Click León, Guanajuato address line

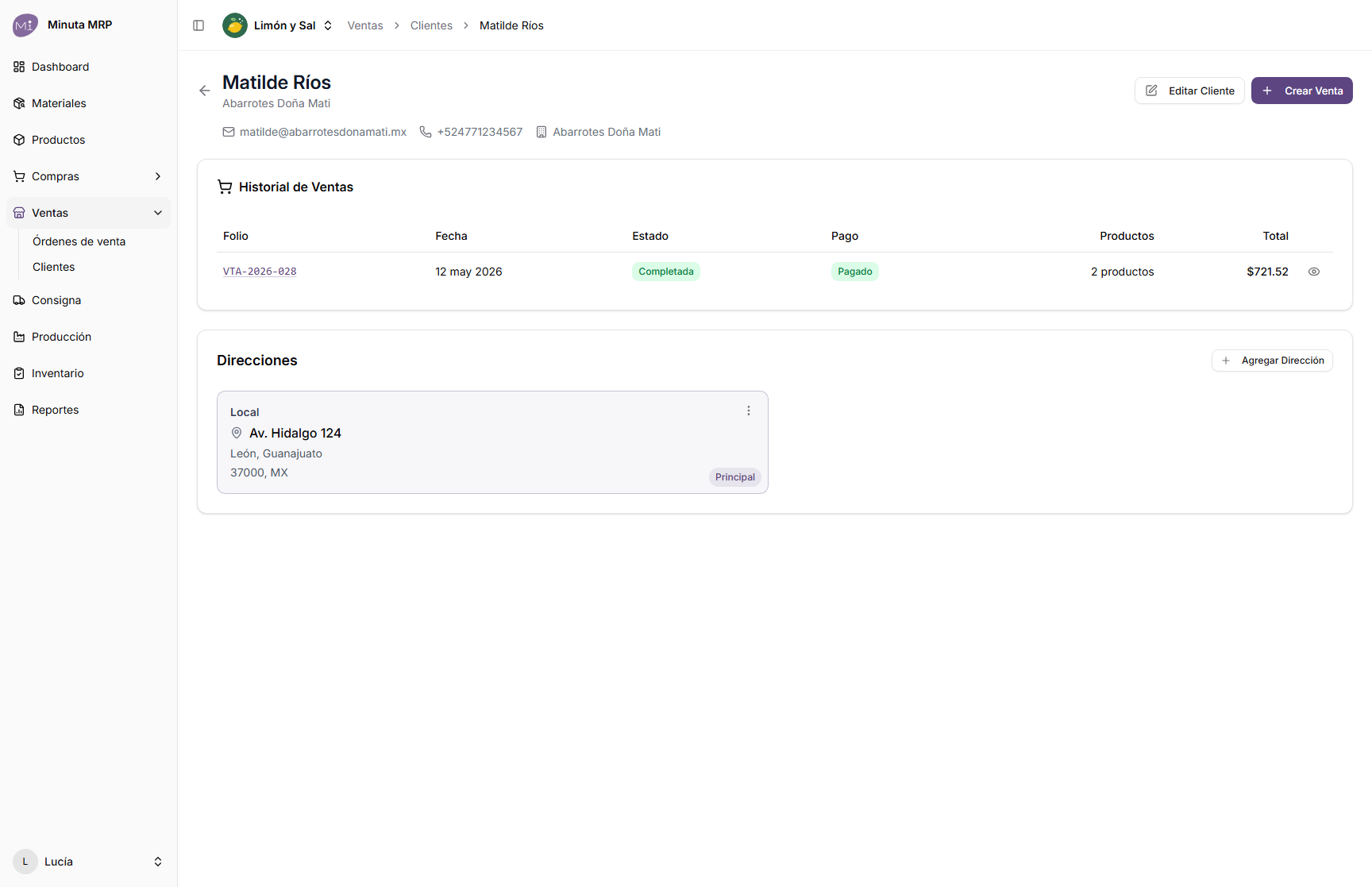pyautogui.click(x=276, y=453)
